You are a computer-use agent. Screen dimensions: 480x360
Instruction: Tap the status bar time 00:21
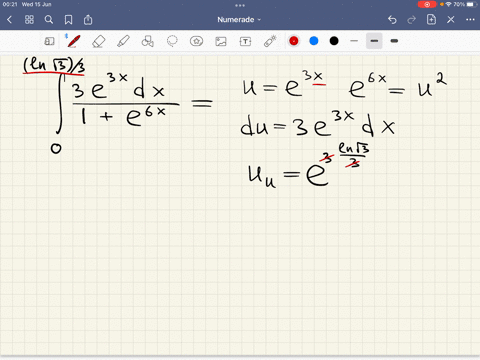[10, 4]
